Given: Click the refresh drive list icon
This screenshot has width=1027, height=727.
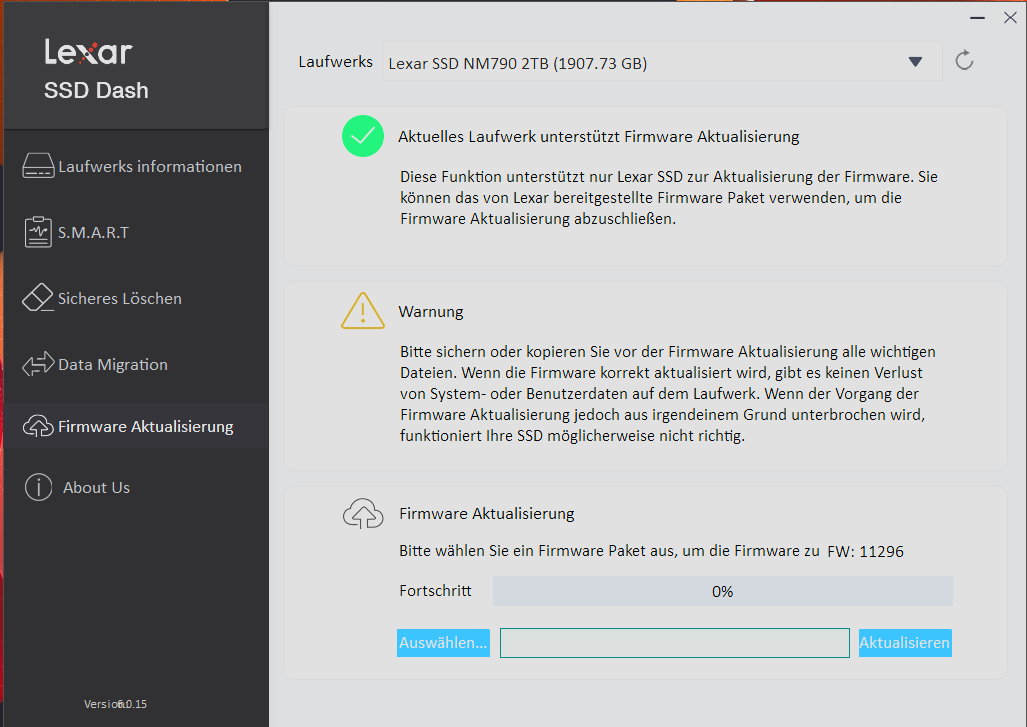Looking at the screenshot, I should (964, 60).
